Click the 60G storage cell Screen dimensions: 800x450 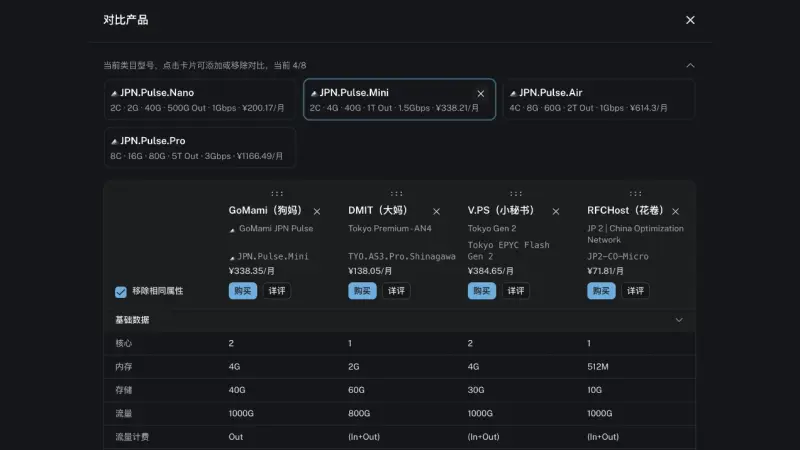tap(356, 390)
